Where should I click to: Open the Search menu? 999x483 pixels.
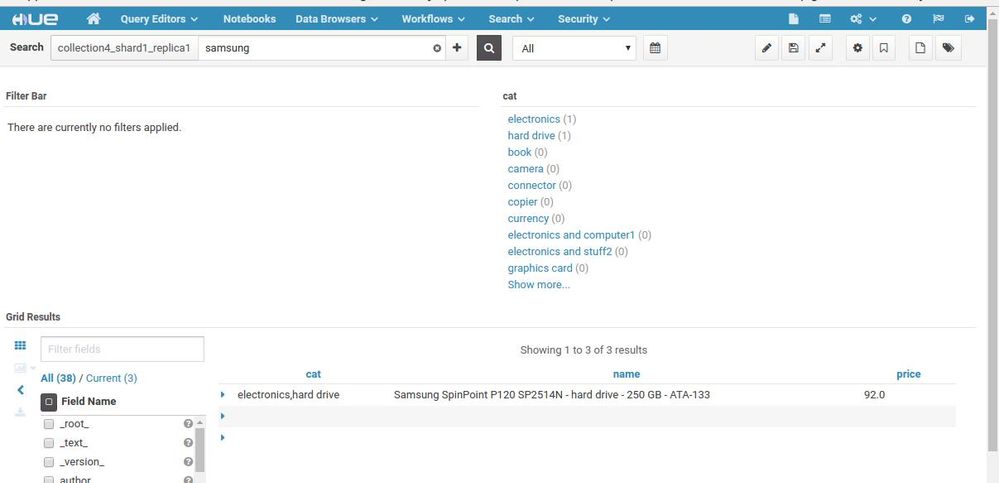(511, 19)
